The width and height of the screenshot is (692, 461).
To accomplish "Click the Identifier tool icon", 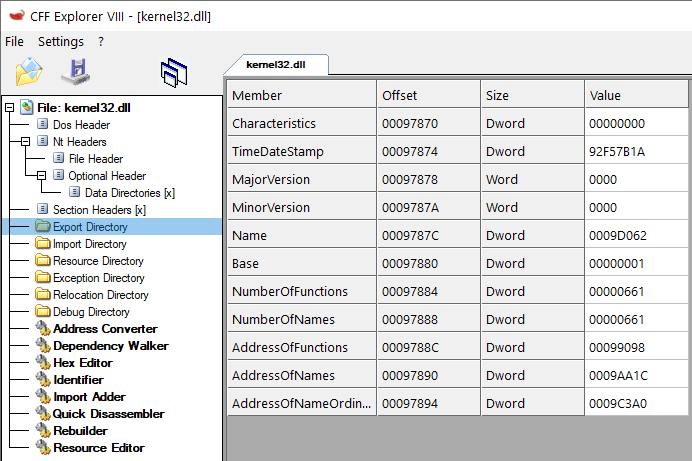I will tap(43, 379).
